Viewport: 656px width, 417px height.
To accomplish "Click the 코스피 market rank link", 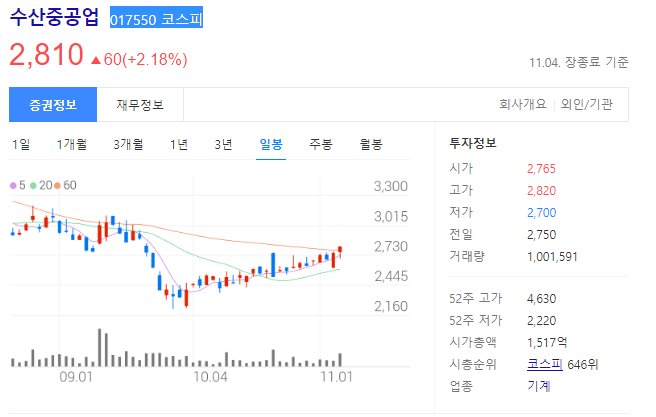I will point(544,364).
